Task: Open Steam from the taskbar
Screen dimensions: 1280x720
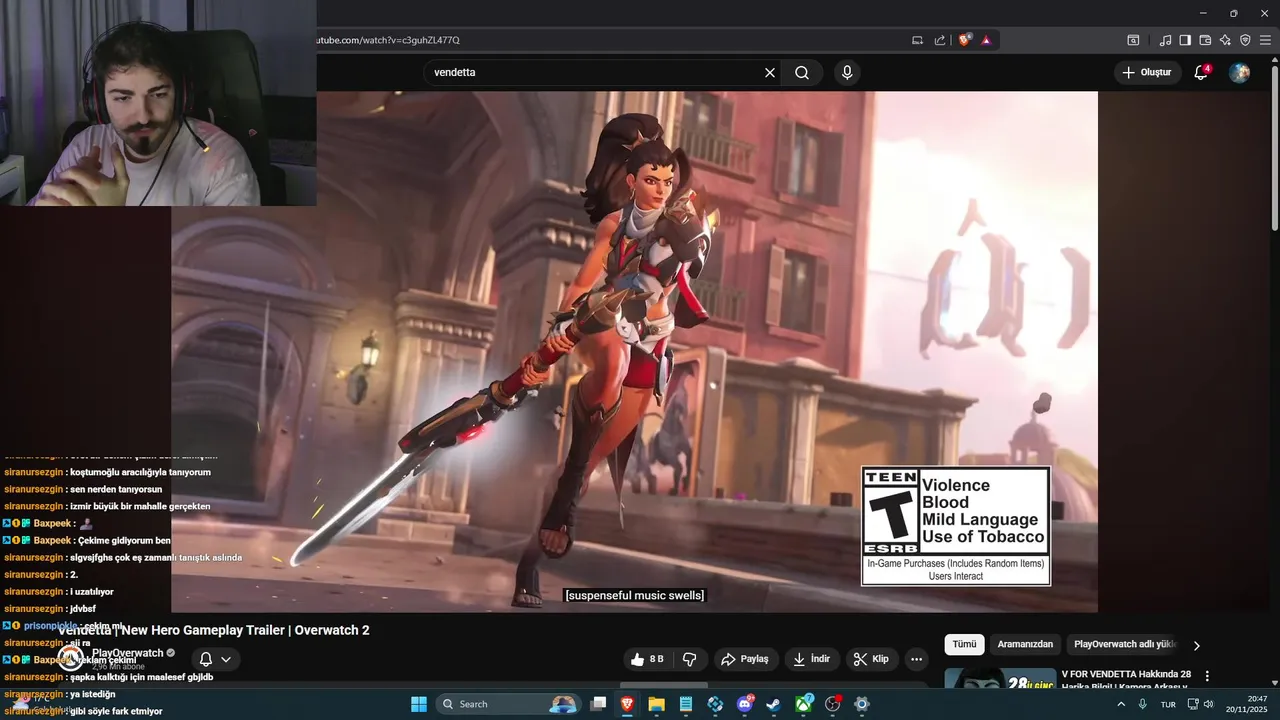Action: click(x=774, y=704)
